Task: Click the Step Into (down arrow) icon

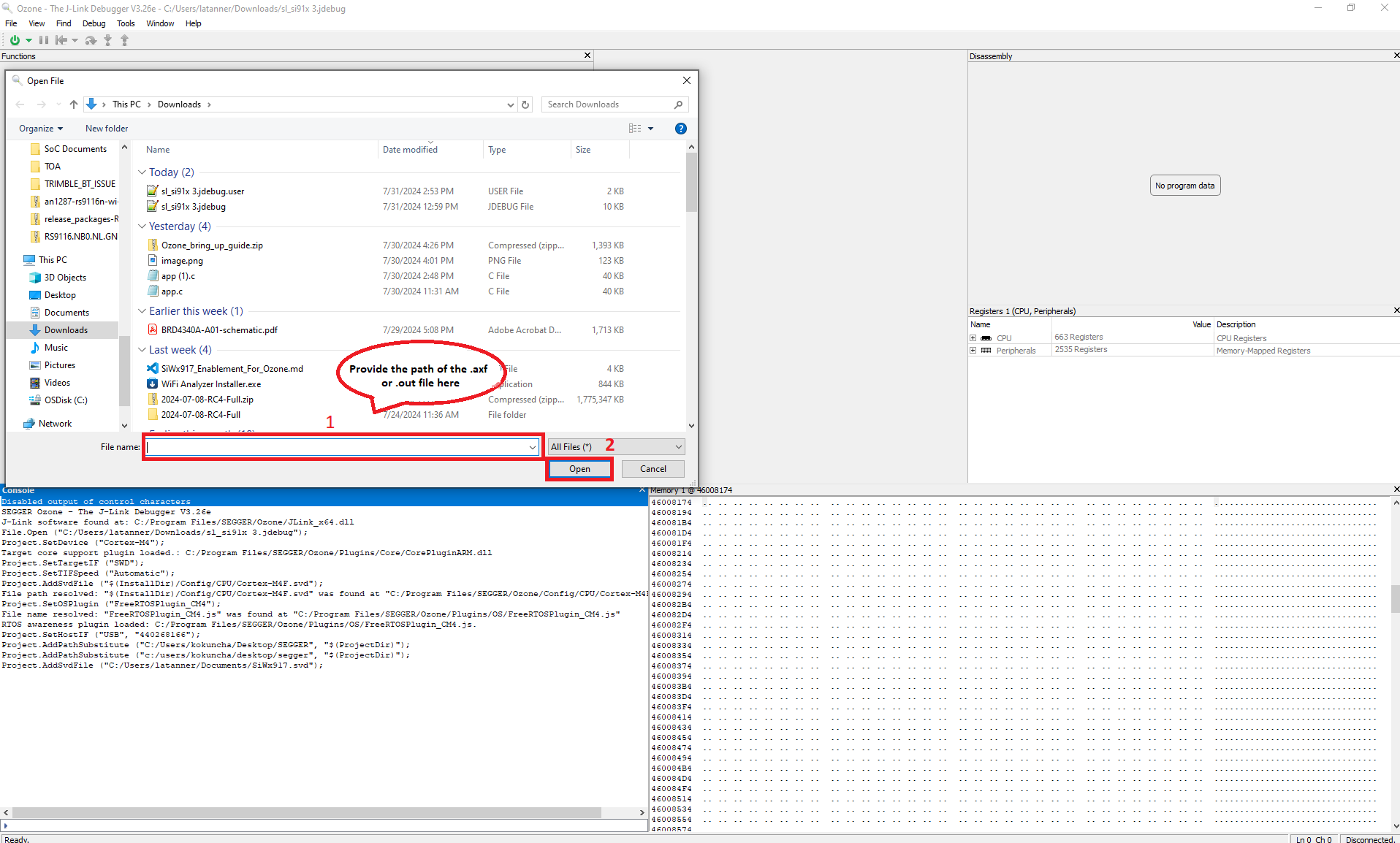Action: pyautogui.click(x=107, y=40)
